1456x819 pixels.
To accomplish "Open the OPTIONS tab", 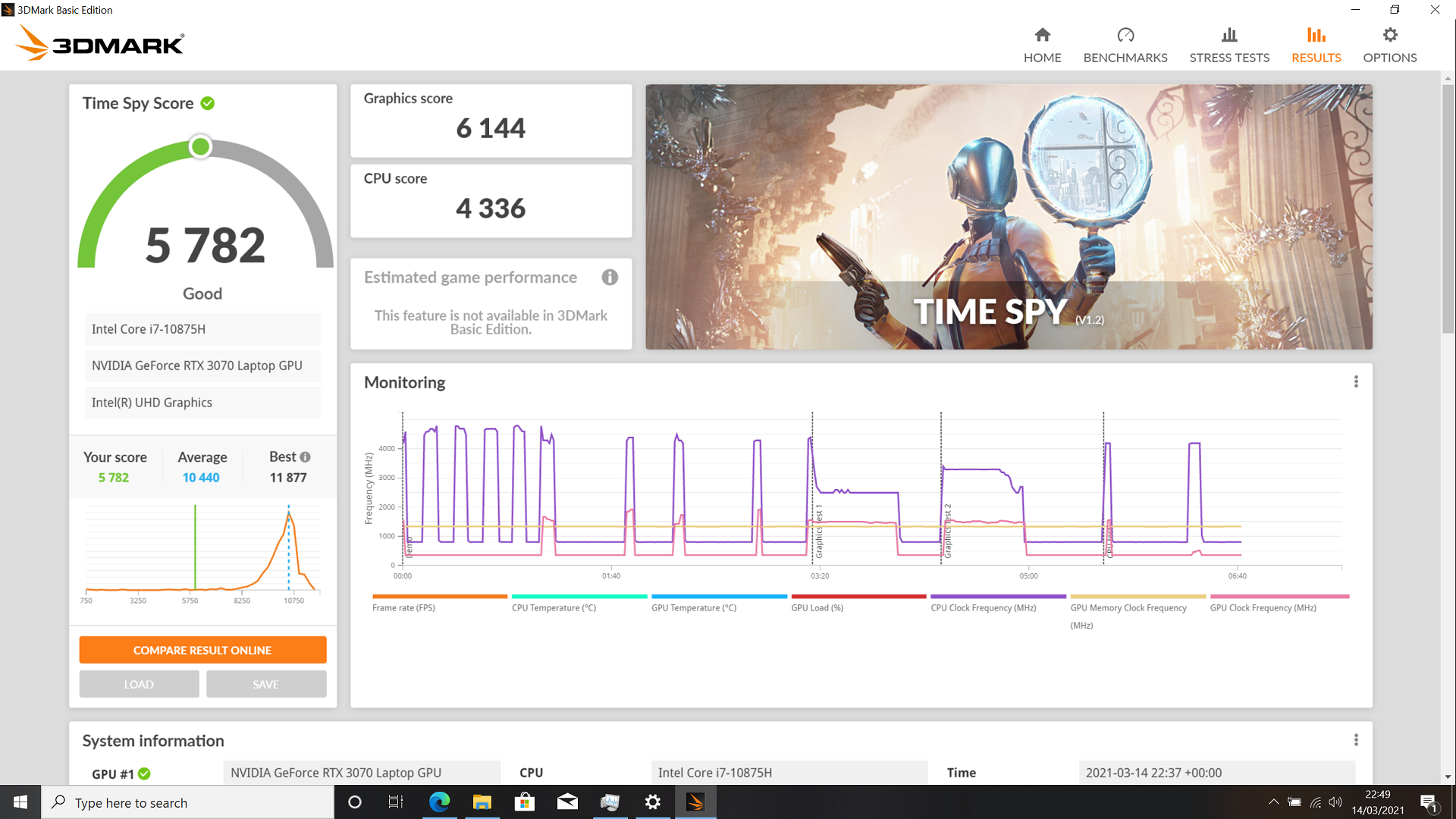I will (x=1389, y=45).
